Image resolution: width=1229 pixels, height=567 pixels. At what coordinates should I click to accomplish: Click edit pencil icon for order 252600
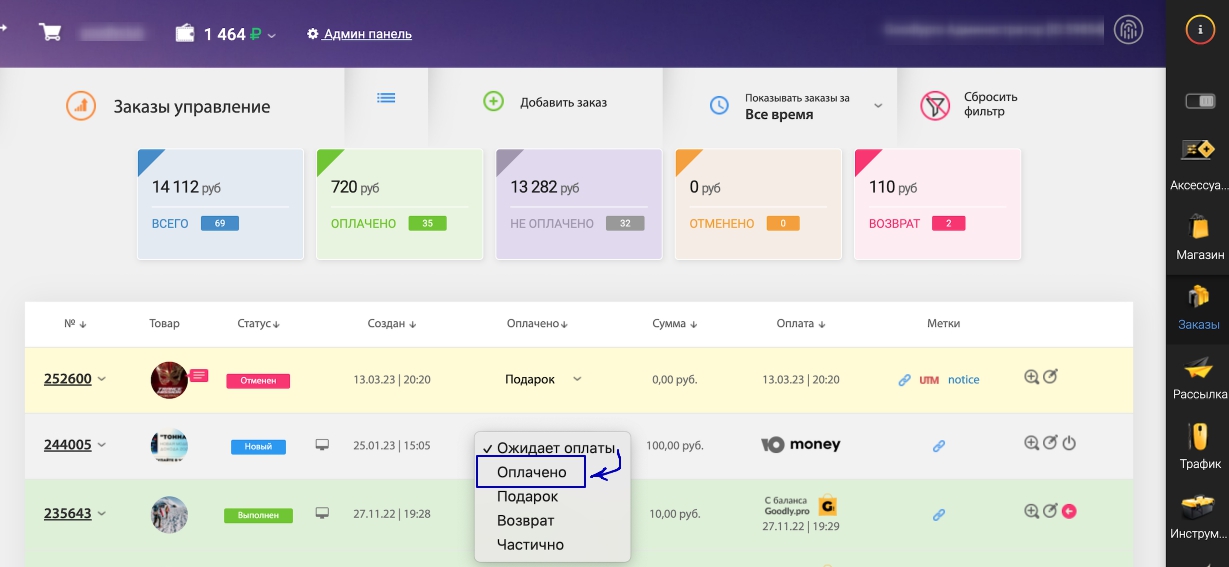click(x=1050, y=377)
